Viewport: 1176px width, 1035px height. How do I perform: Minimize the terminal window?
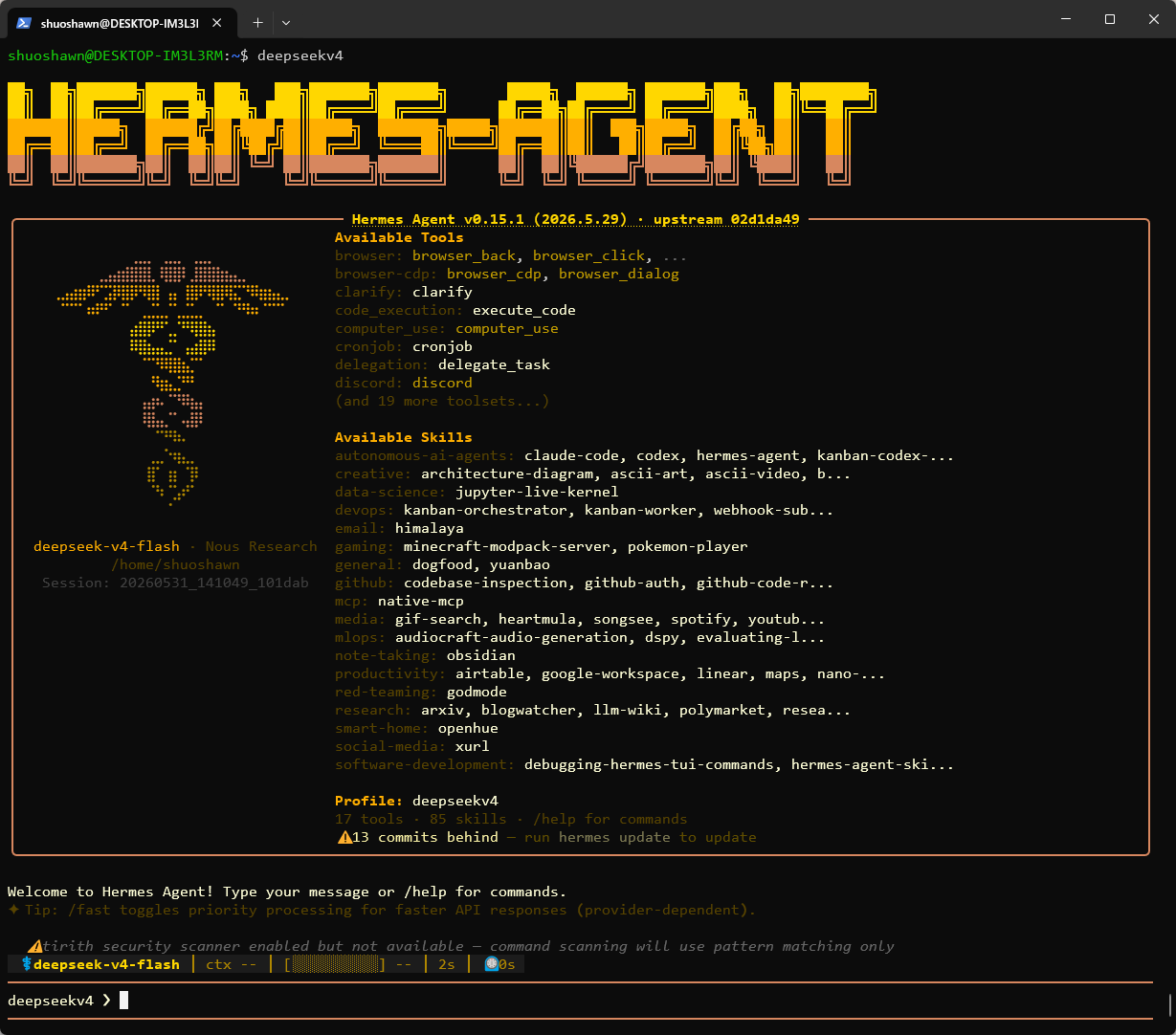tap(1065, 19)
